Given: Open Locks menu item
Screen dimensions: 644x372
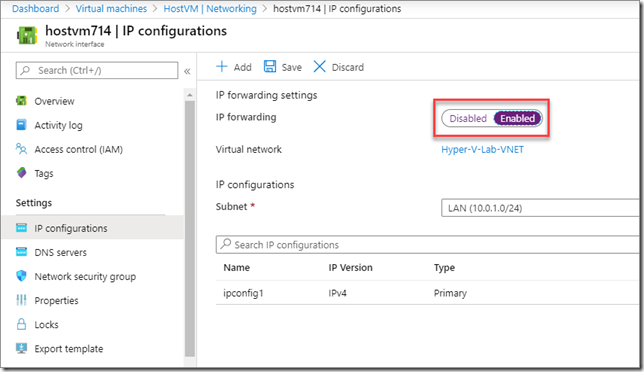Looking at the screenshot, I should coord(46,324).
